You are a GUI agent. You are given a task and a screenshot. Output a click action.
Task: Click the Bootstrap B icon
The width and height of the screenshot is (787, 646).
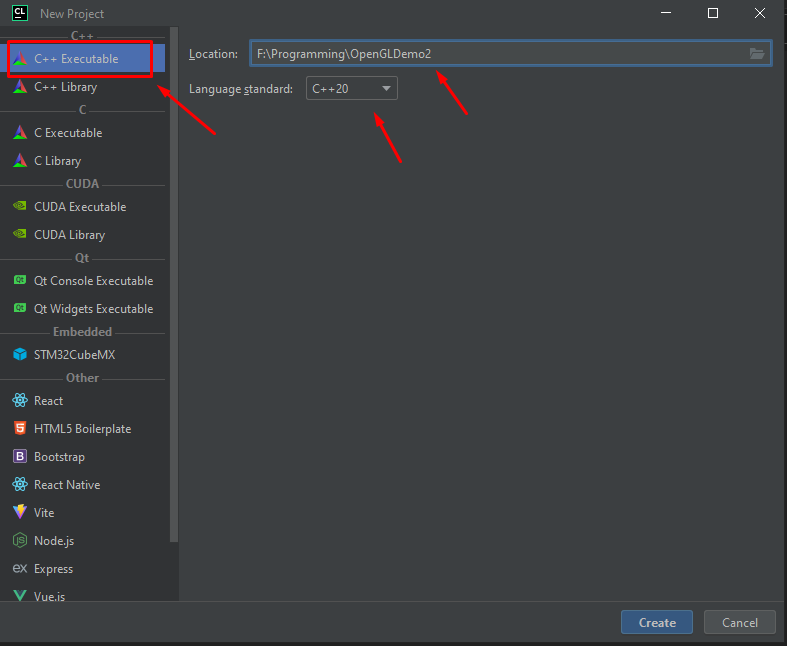pyautogui.click(x=20, y=456)
